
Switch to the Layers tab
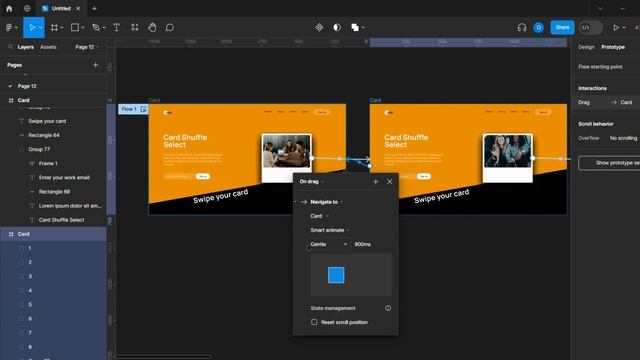click(x=25, y=47)
